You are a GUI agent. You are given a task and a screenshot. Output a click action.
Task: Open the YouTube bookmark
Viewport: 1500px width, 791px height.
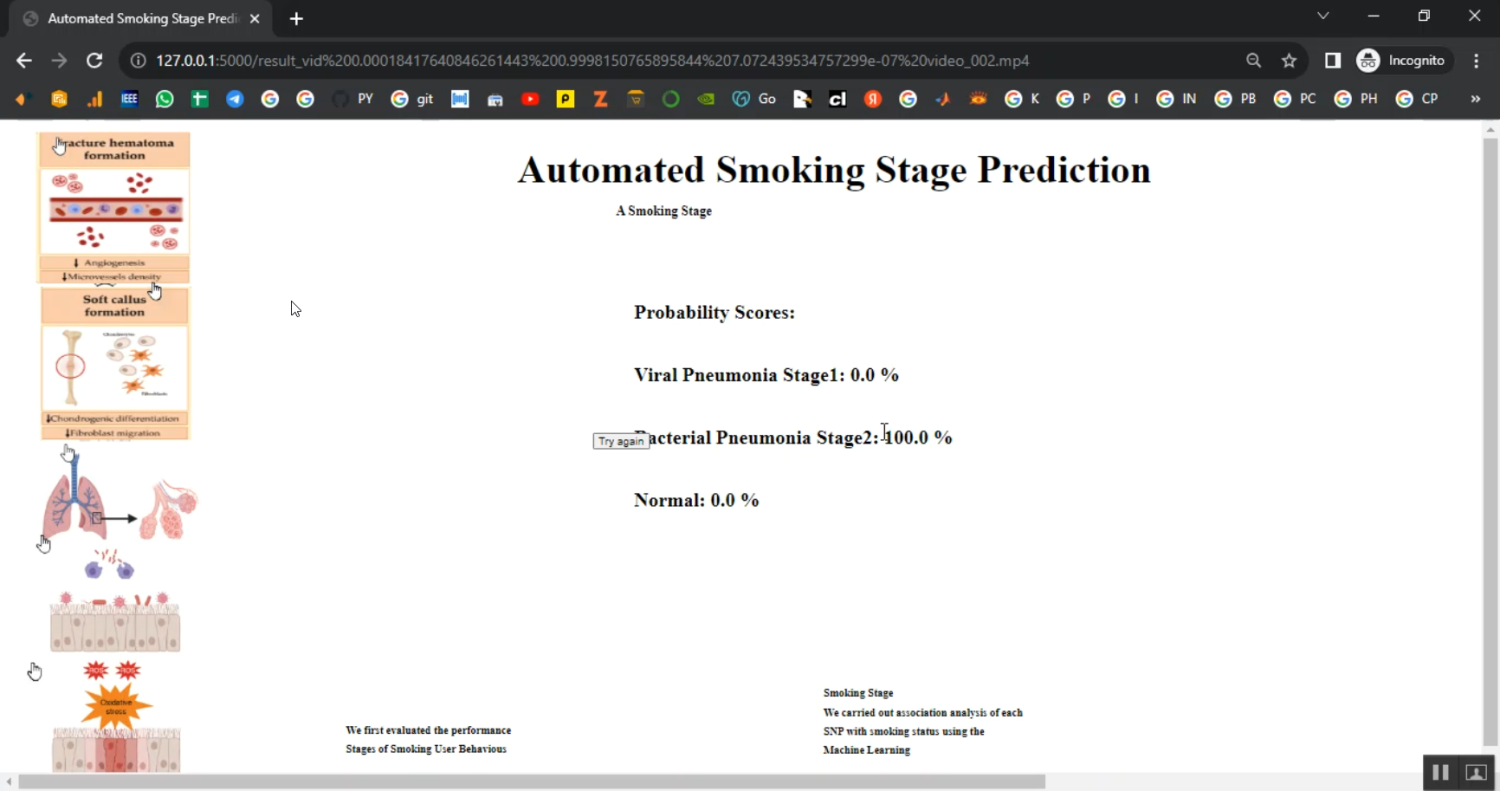coord(530,99)
